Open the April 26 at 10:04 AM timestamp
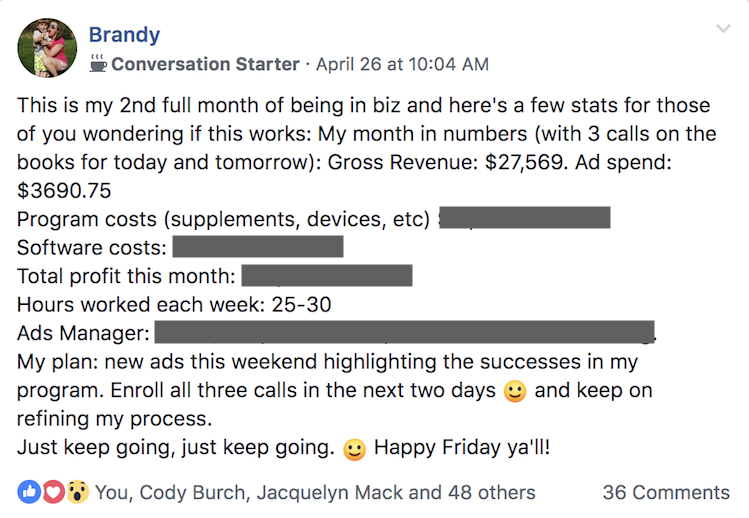The image size is (749, 518). tap(403, 64)
